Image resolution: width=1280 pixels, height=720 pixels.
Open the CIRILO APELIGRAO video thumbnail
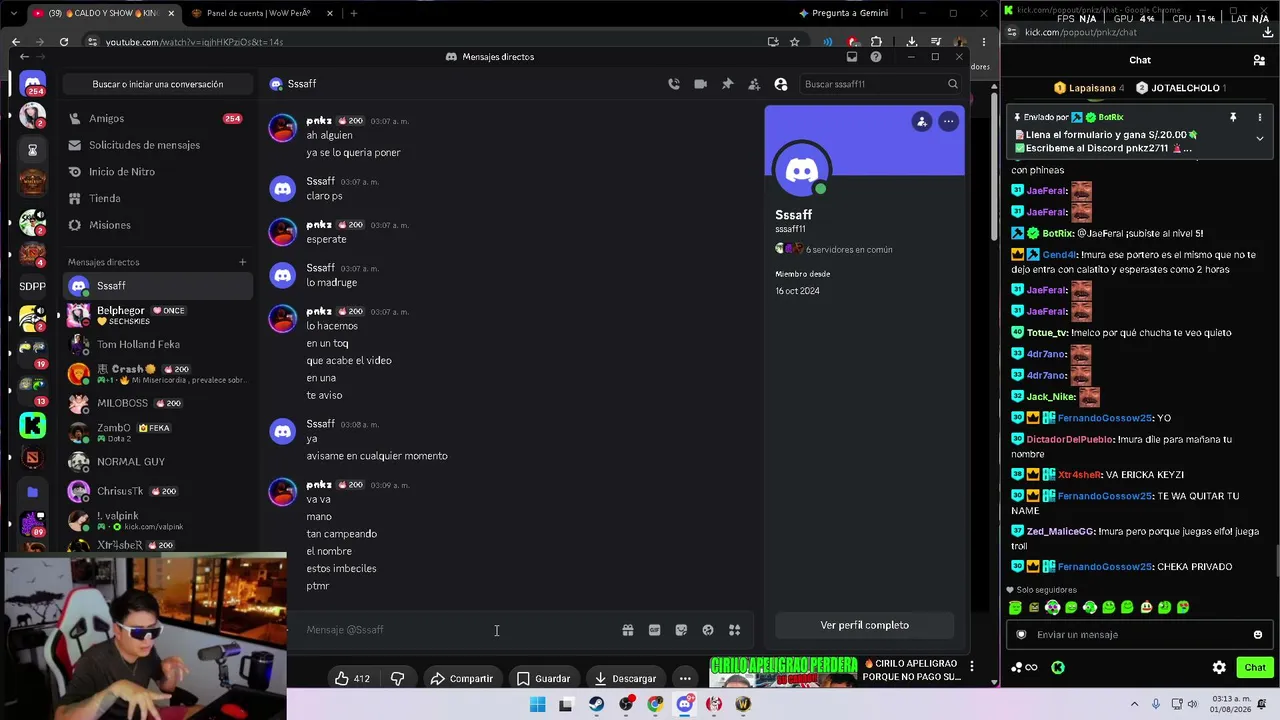[x=784, y=673]
